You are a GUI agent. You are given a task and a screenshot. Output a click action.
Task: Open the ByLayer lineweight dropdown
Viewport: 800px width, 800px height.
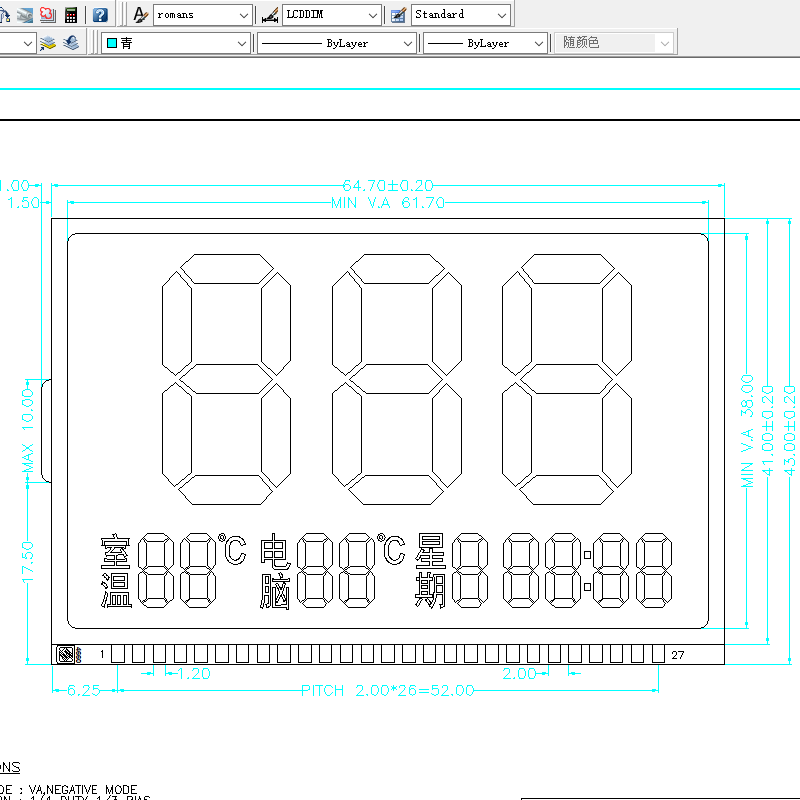539,42
